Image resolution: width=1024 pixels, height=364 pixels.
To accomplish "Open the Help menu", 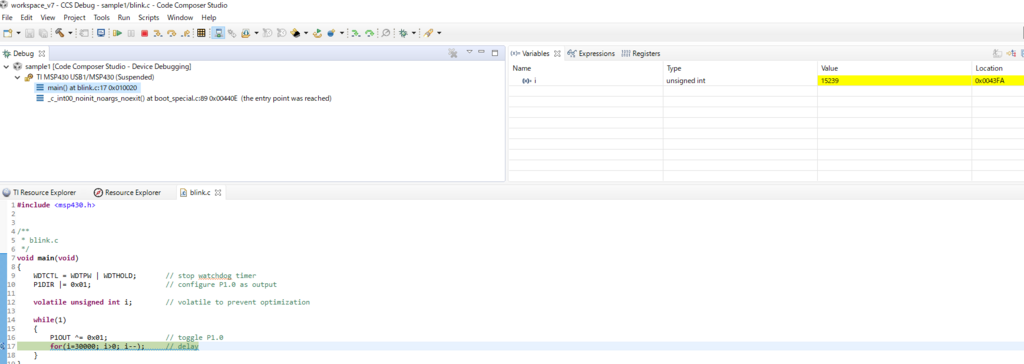I will [209, 18].
